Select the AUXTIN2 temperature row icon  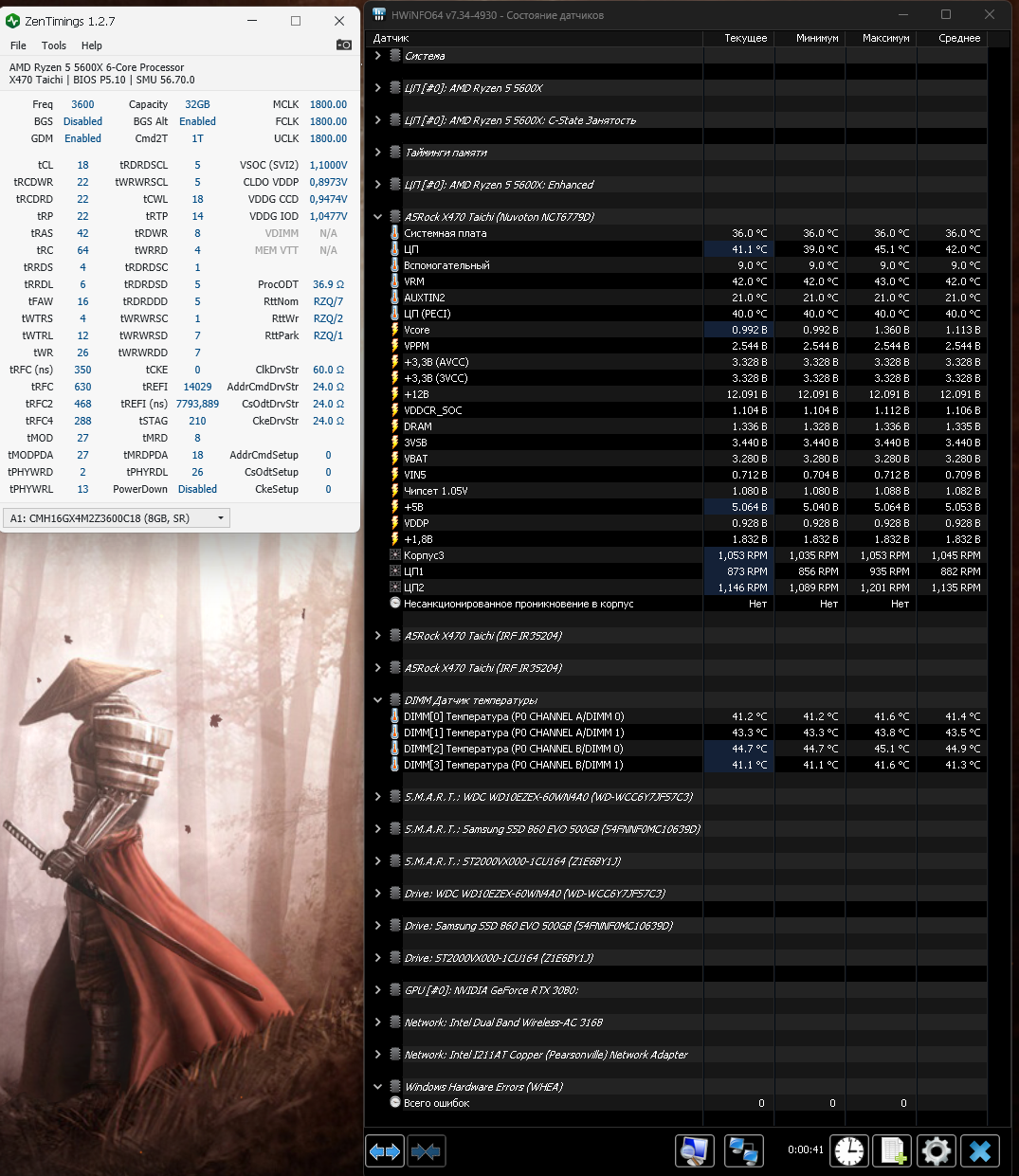coord(395,298)
